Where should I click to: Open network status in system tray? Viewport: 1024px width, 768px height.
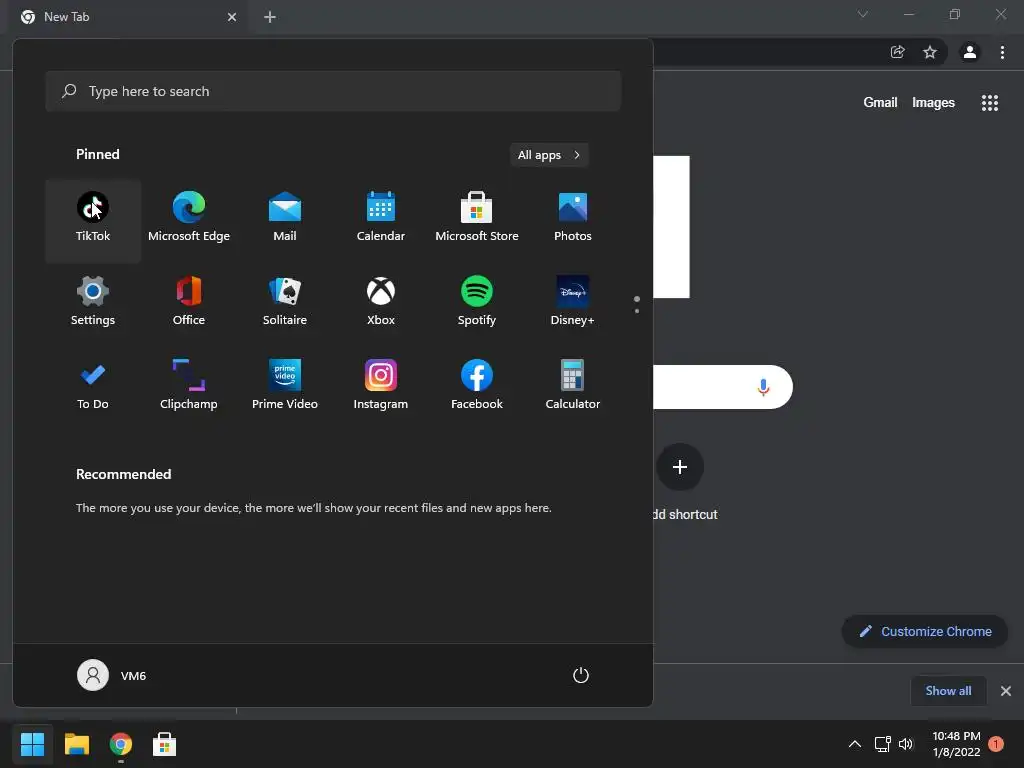pos(883,744)
